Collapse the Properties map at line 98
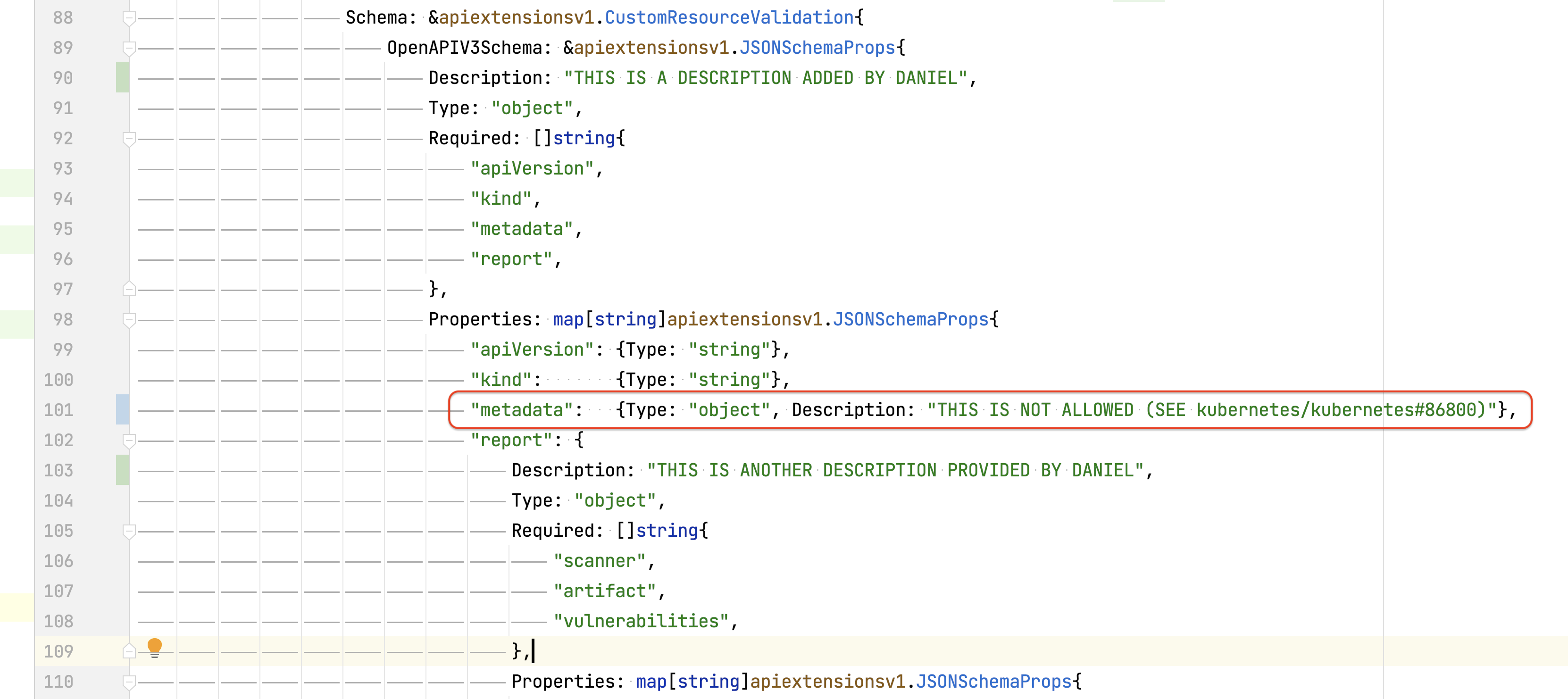 pyautogui.click(x=129, y=319)
